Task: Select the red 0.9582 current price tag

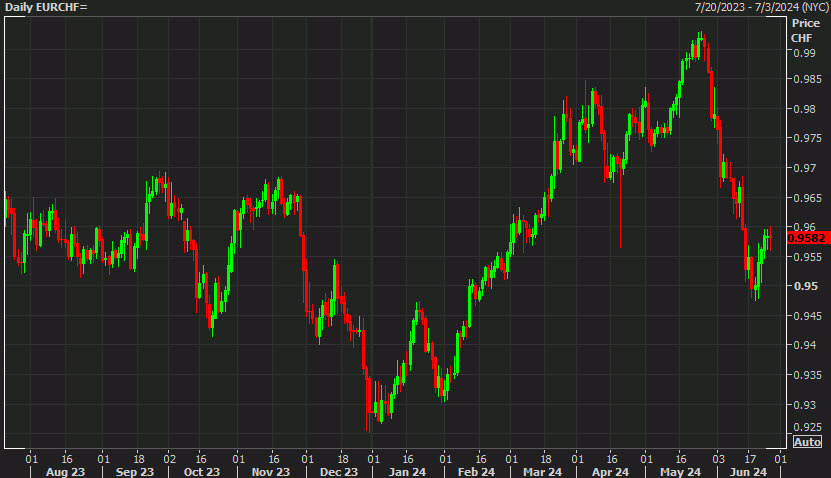Action: click(x=808, y=238)
